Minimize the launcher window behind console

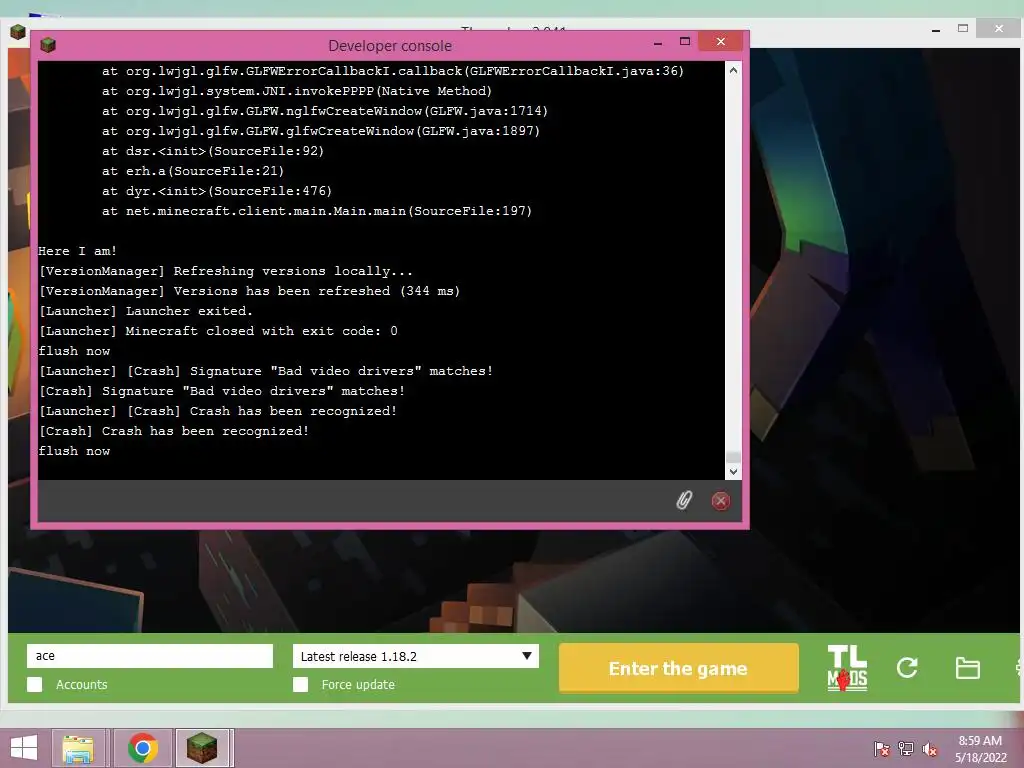tap(936, 29)
